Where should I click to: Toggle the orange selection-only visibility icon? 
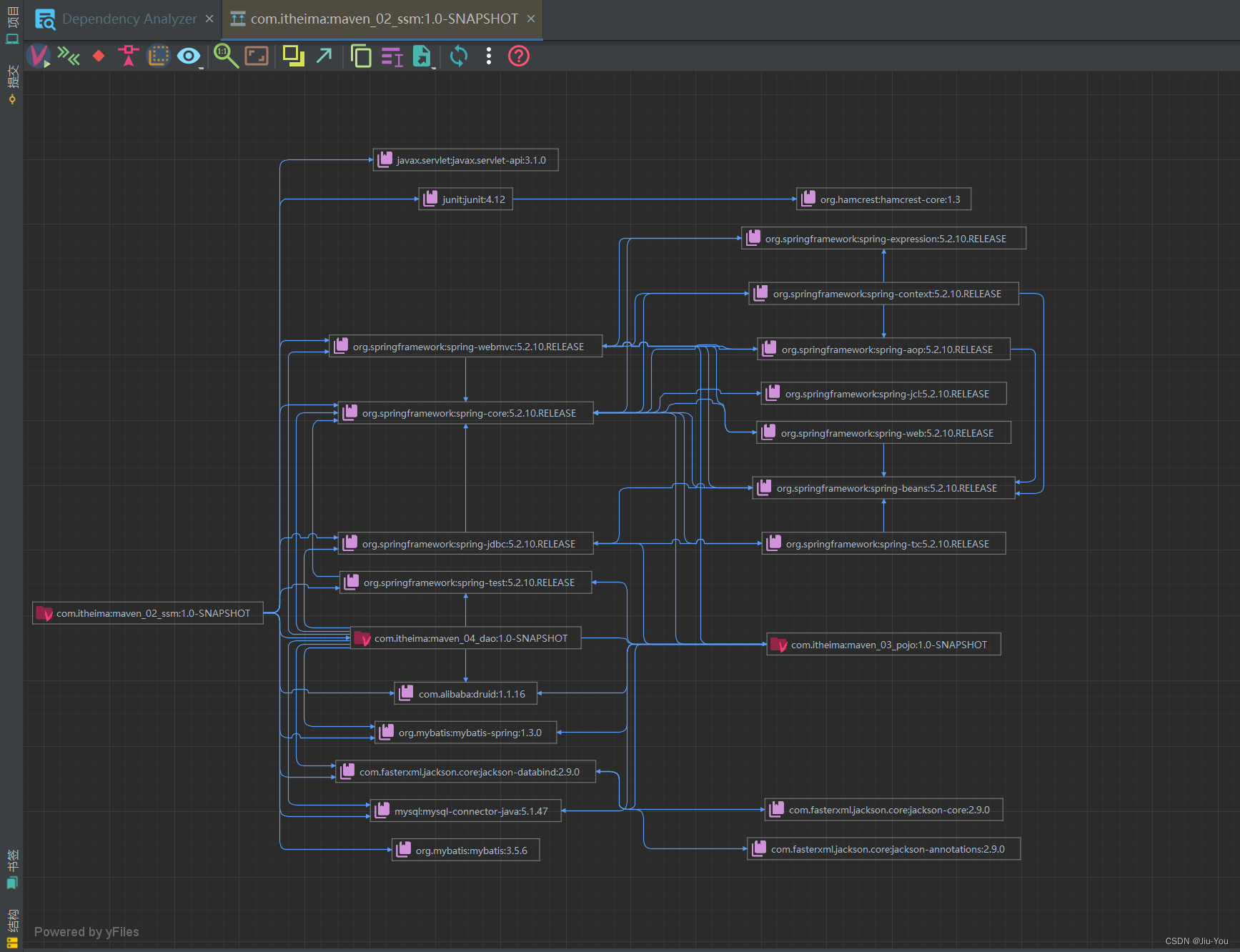(159, 56)
